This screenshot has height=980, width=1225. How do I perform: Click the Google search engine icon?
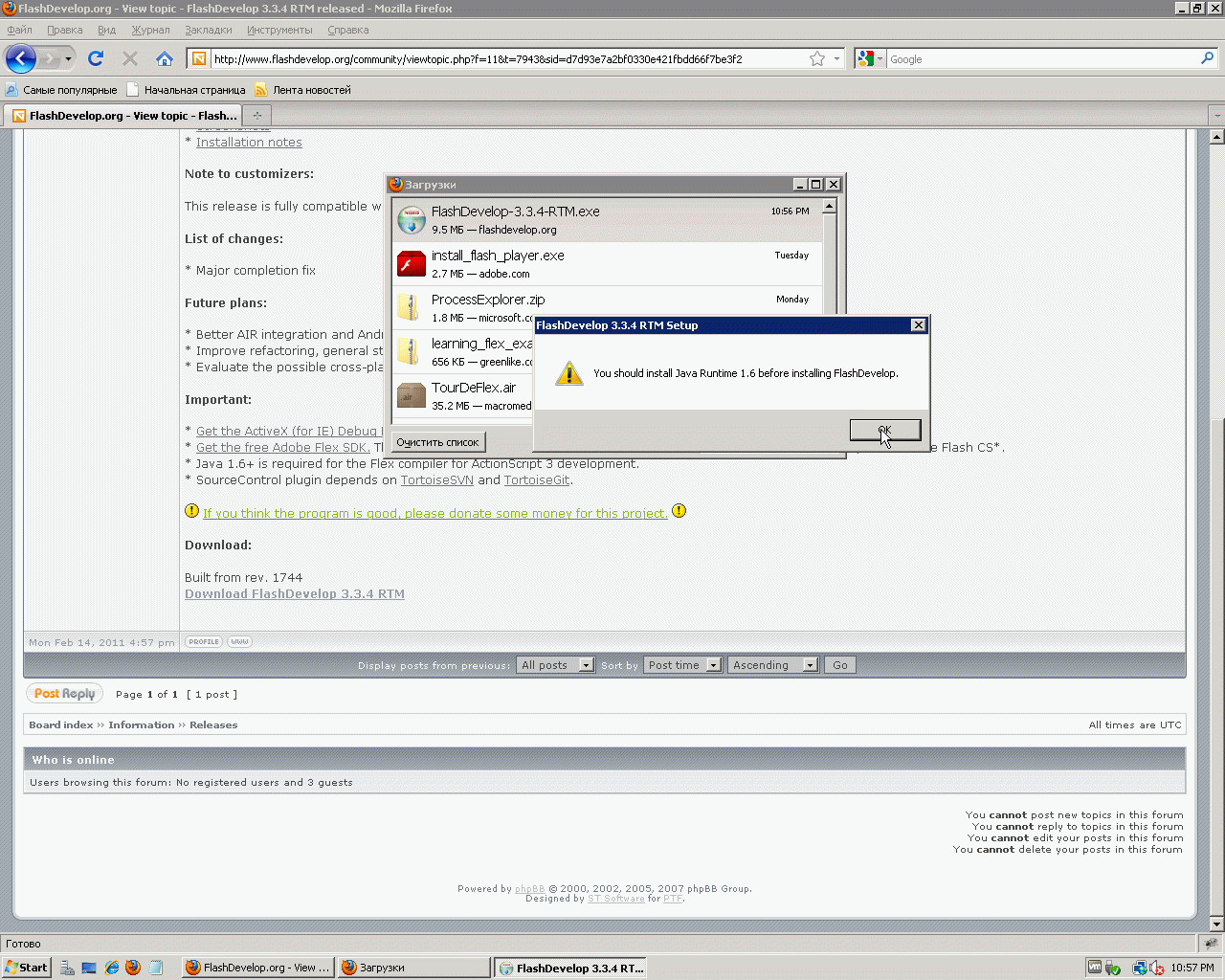(865, 58)
